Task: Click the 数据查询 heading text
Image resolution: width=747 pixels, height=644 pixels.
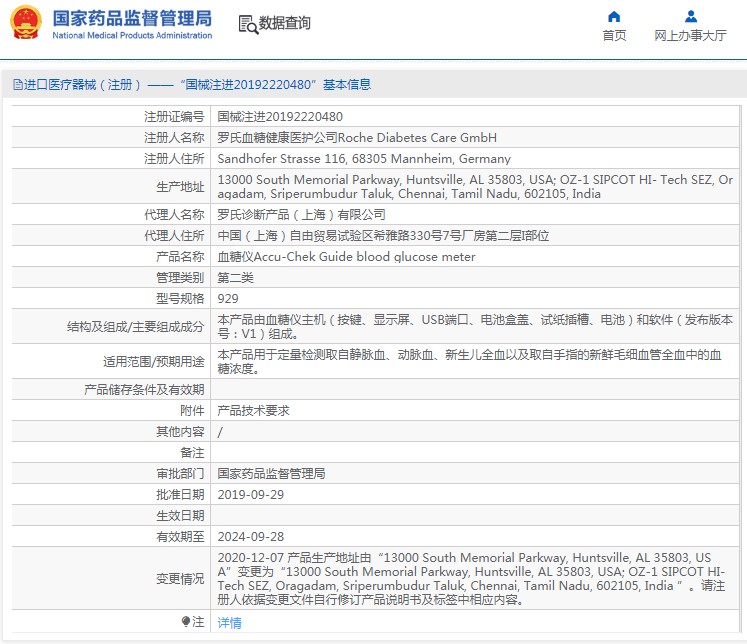Action: click(x=284, y=23)
